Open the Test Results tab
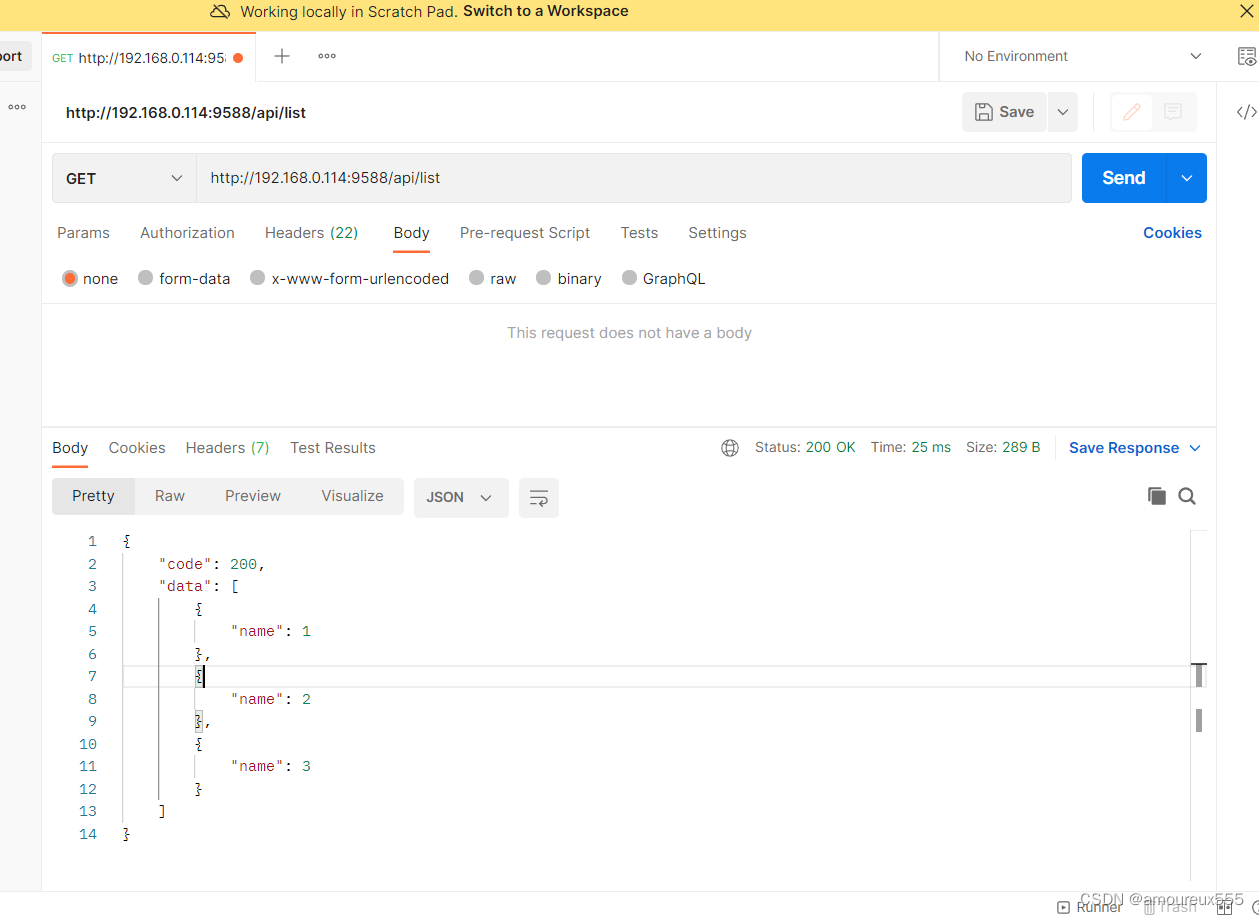This screenshot has width=1259, height=915. (x=333, y=448)
